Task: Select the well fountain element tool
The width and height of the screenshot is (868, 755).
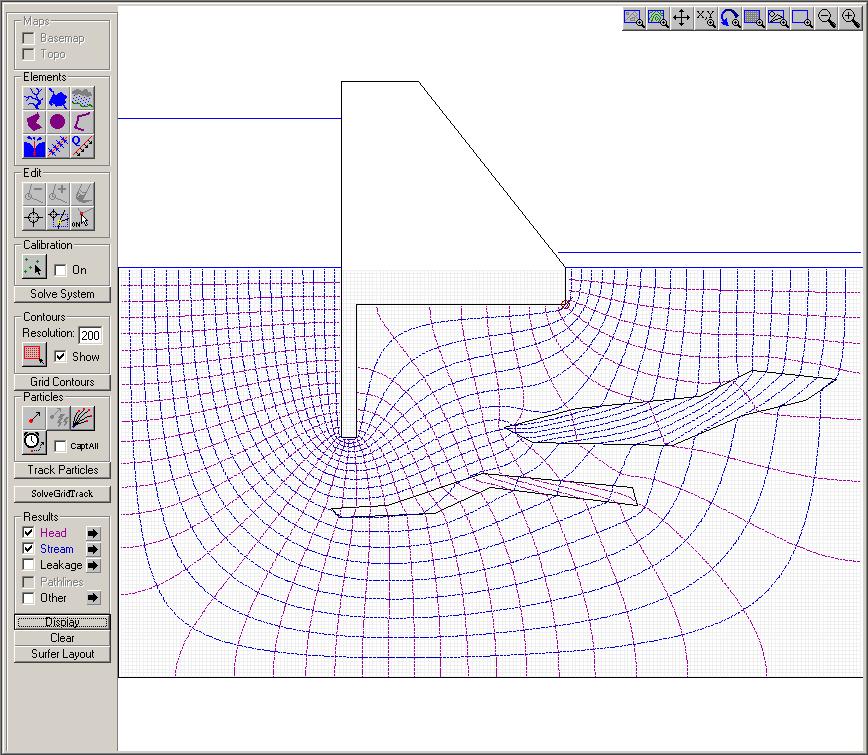Action: click(34, 146)
